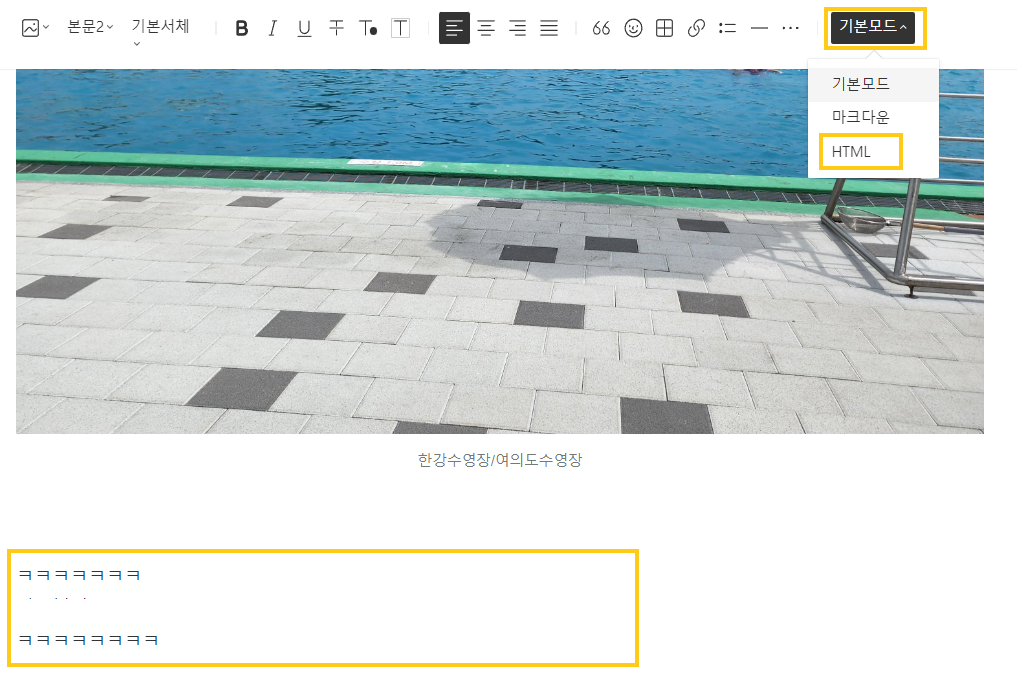Toggle bold formatting

[241, 28]
